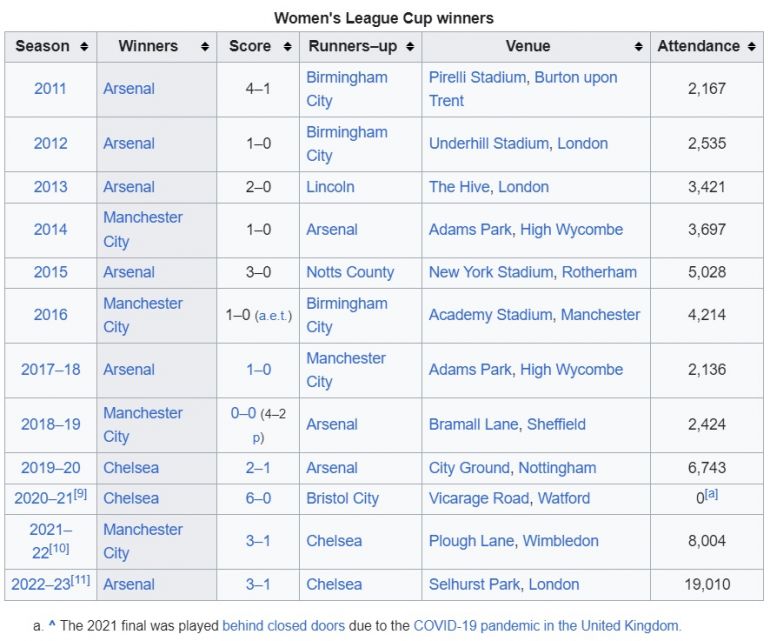Jump back from footnote caret arrow
Viewport: 770px width, 641px height.
pyautogui.click(x=51, y=626)
